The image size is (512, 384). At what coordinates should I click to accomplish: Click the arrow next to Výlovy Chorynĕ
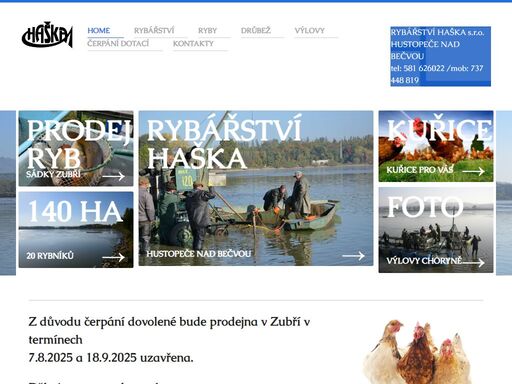473,262
